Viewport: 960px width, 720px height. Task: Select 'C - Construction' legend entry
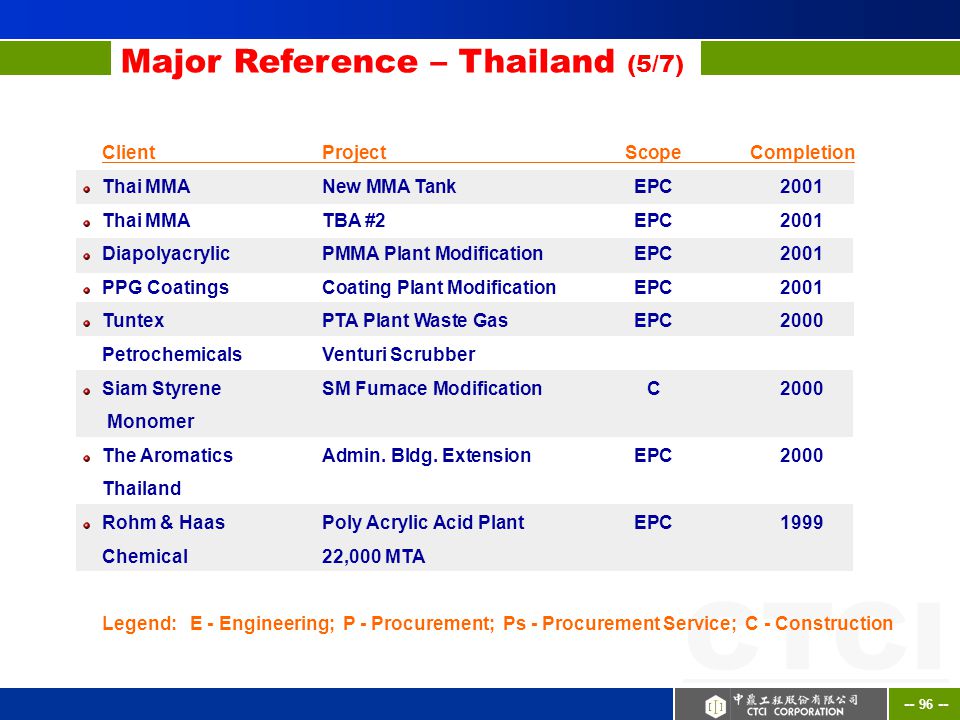coord(819,623)
